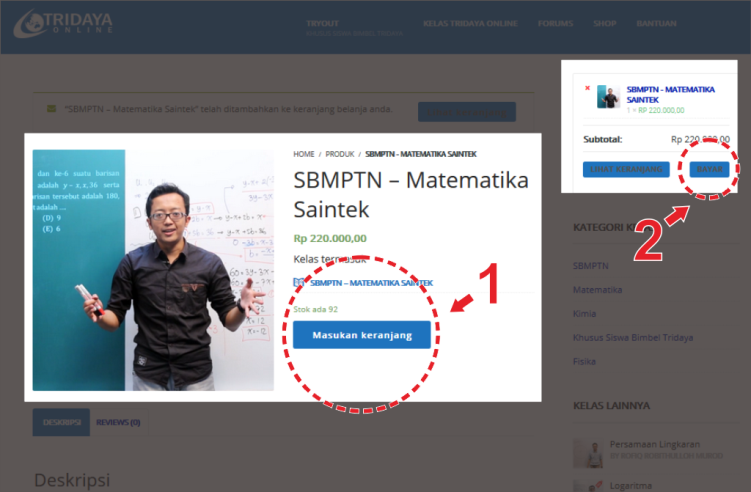Open cart item thumbnail image
751x492 pixels.
(608, 97)
